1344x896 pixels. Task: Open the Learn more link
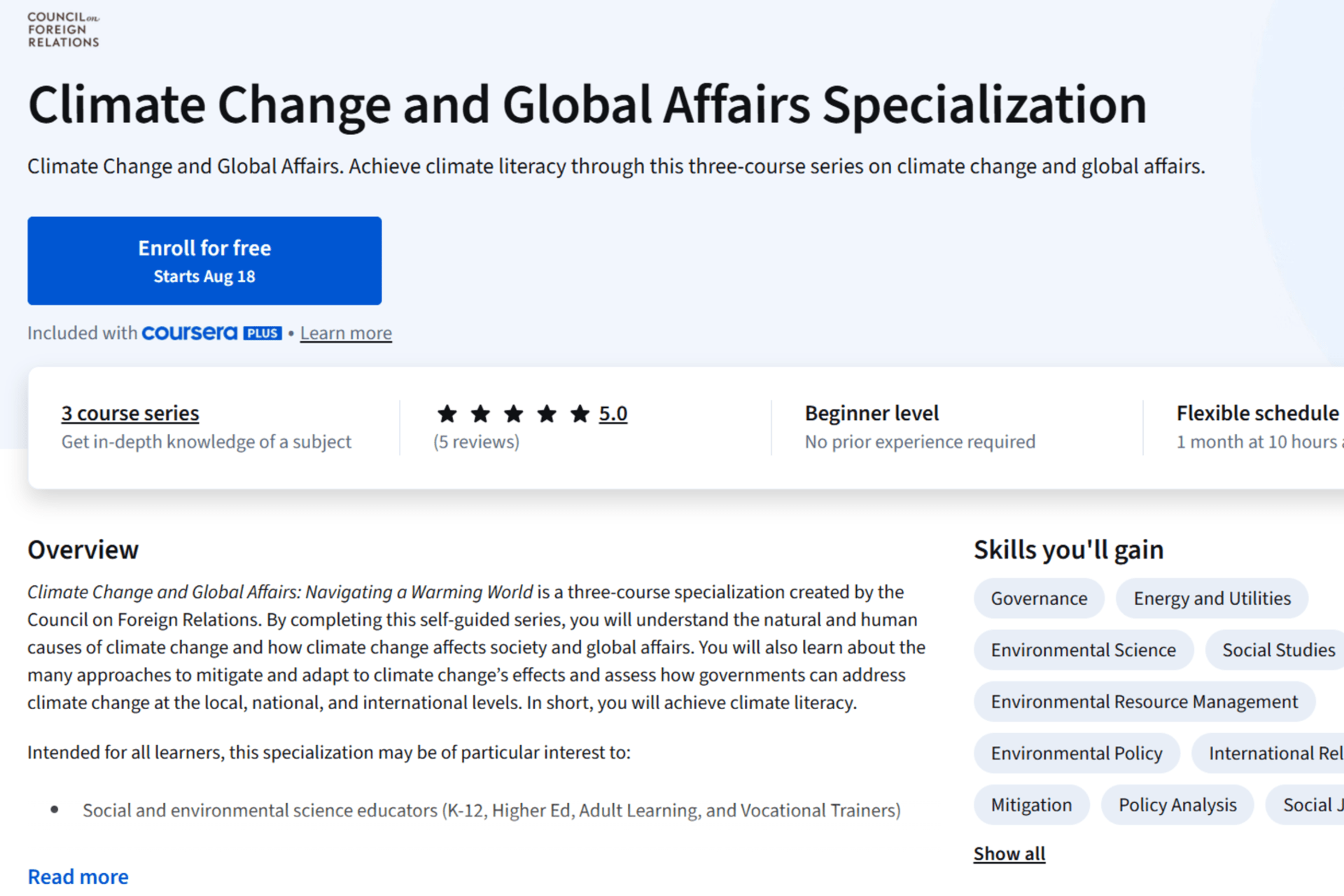point(346,333)
